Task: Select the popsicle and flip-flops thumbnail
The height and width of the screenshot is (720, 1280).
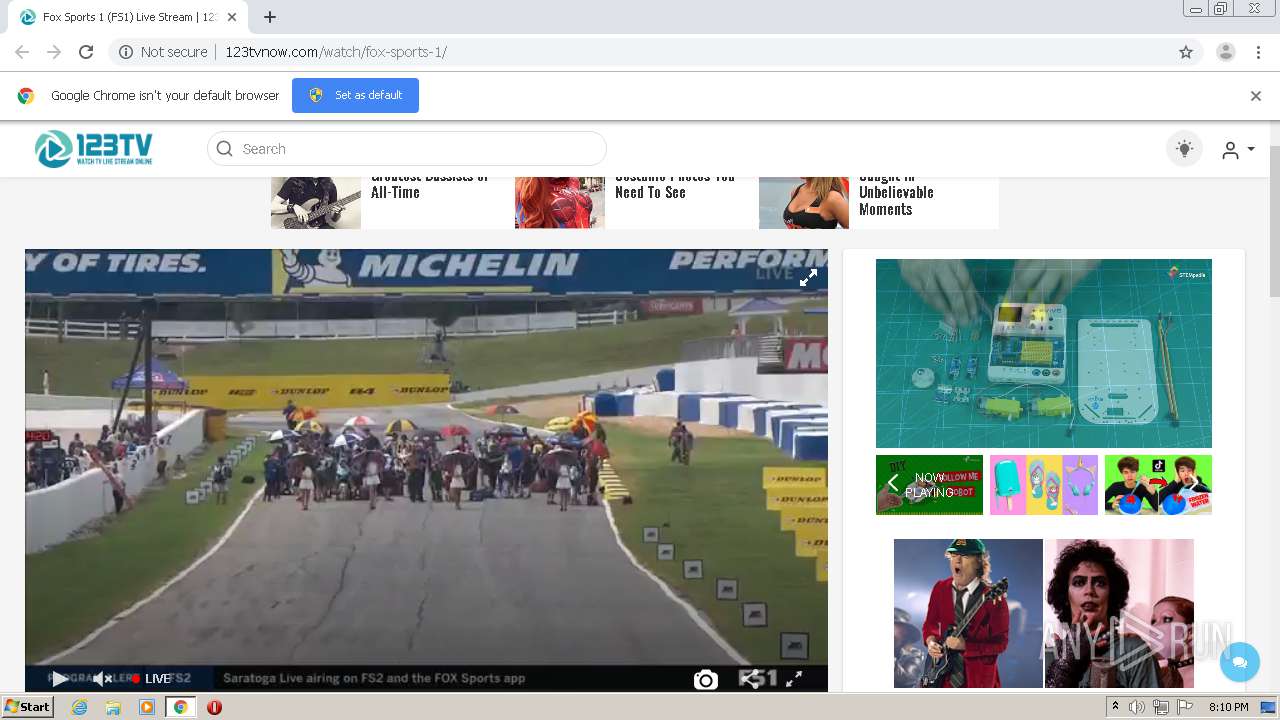Action: coord(1044,485)
